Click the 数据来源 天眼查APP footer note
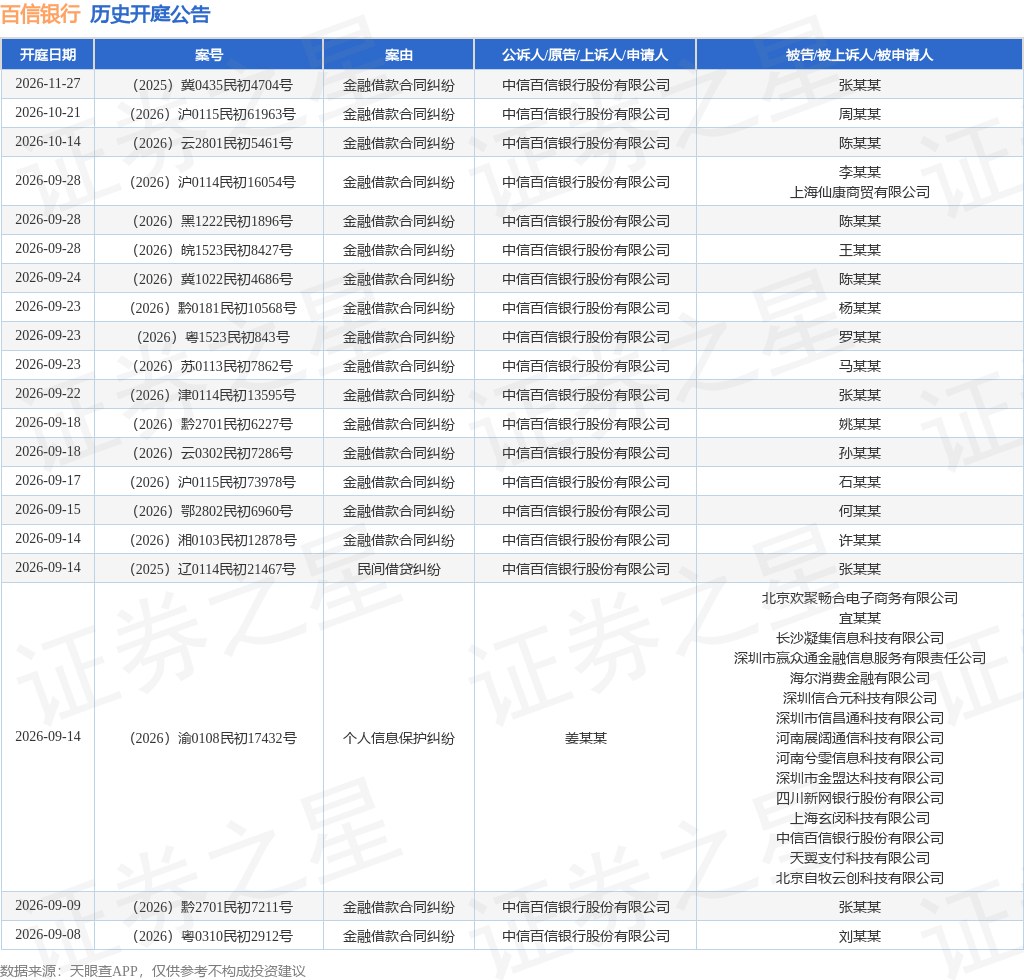The width and height of the screenshot is (1024, 980). tap(153, 971)
